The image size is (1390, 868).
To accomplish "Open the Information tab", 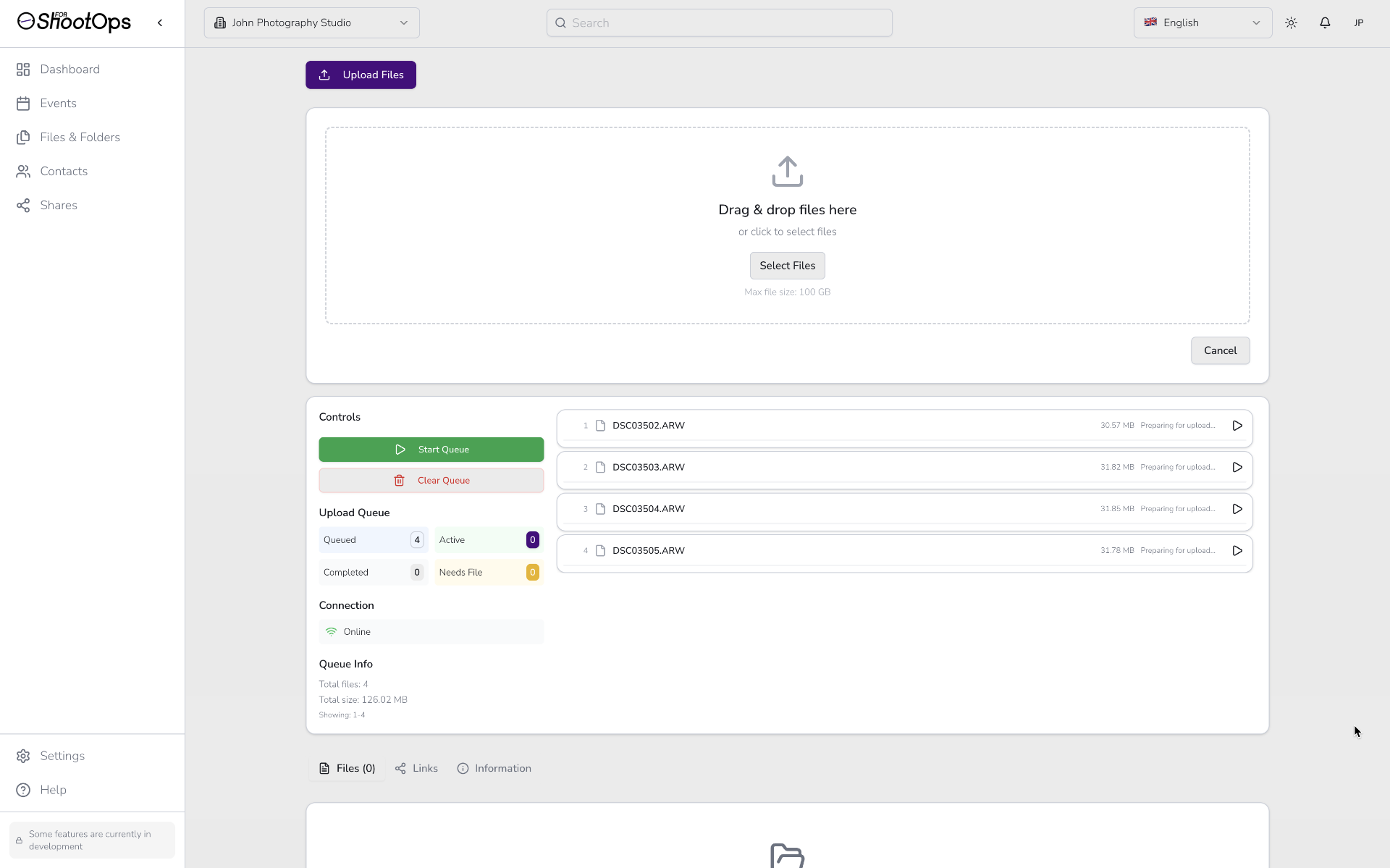I will point(494,768).
